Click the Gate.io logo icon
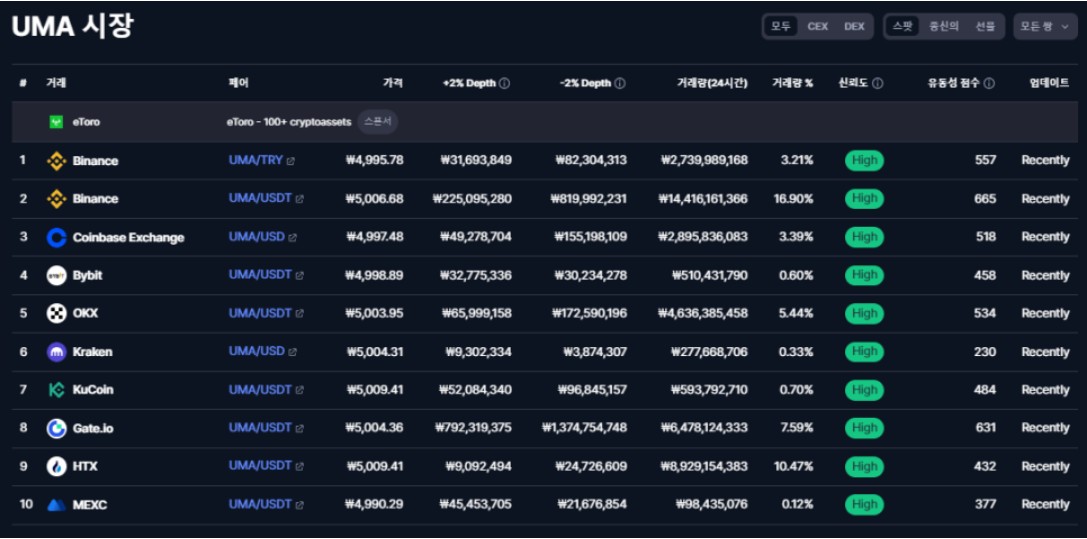Image resolution: width=1087 pixels, height=539 pixels. [x=56, y=428]
